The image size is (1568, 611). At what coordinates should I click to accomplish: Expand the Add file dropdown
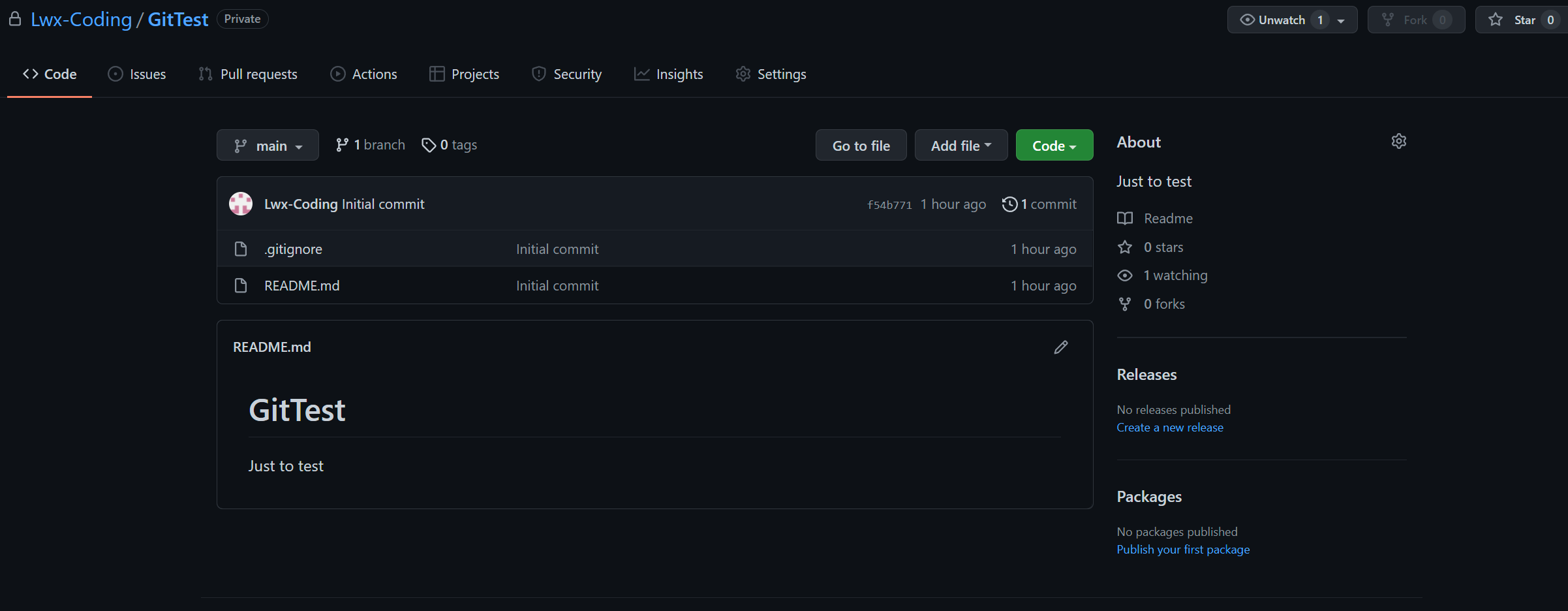point(961,145)
